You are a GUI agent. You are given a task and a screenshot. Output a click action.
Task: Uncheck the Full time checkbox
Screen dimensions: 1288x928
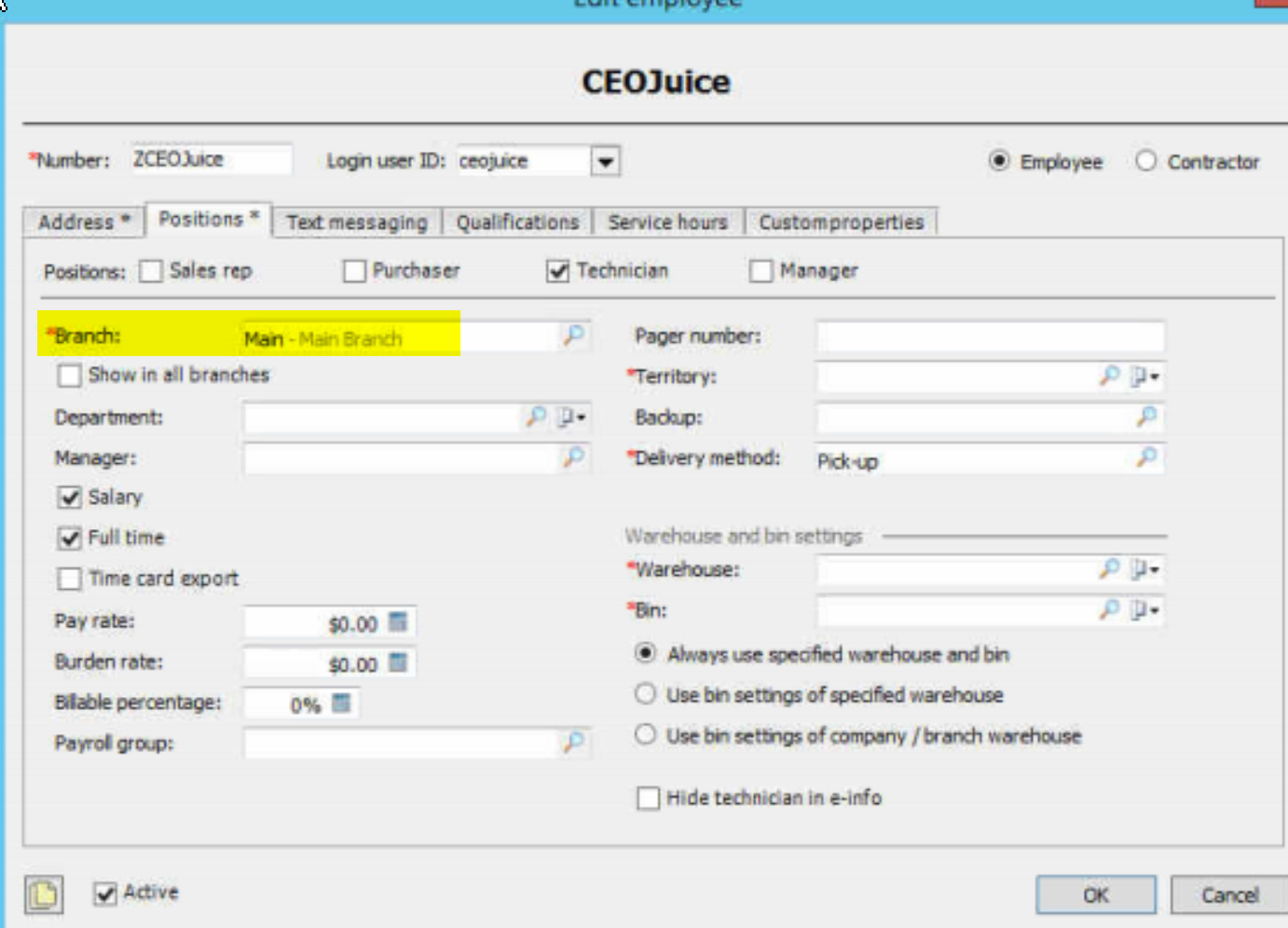(x=69, y=539)
